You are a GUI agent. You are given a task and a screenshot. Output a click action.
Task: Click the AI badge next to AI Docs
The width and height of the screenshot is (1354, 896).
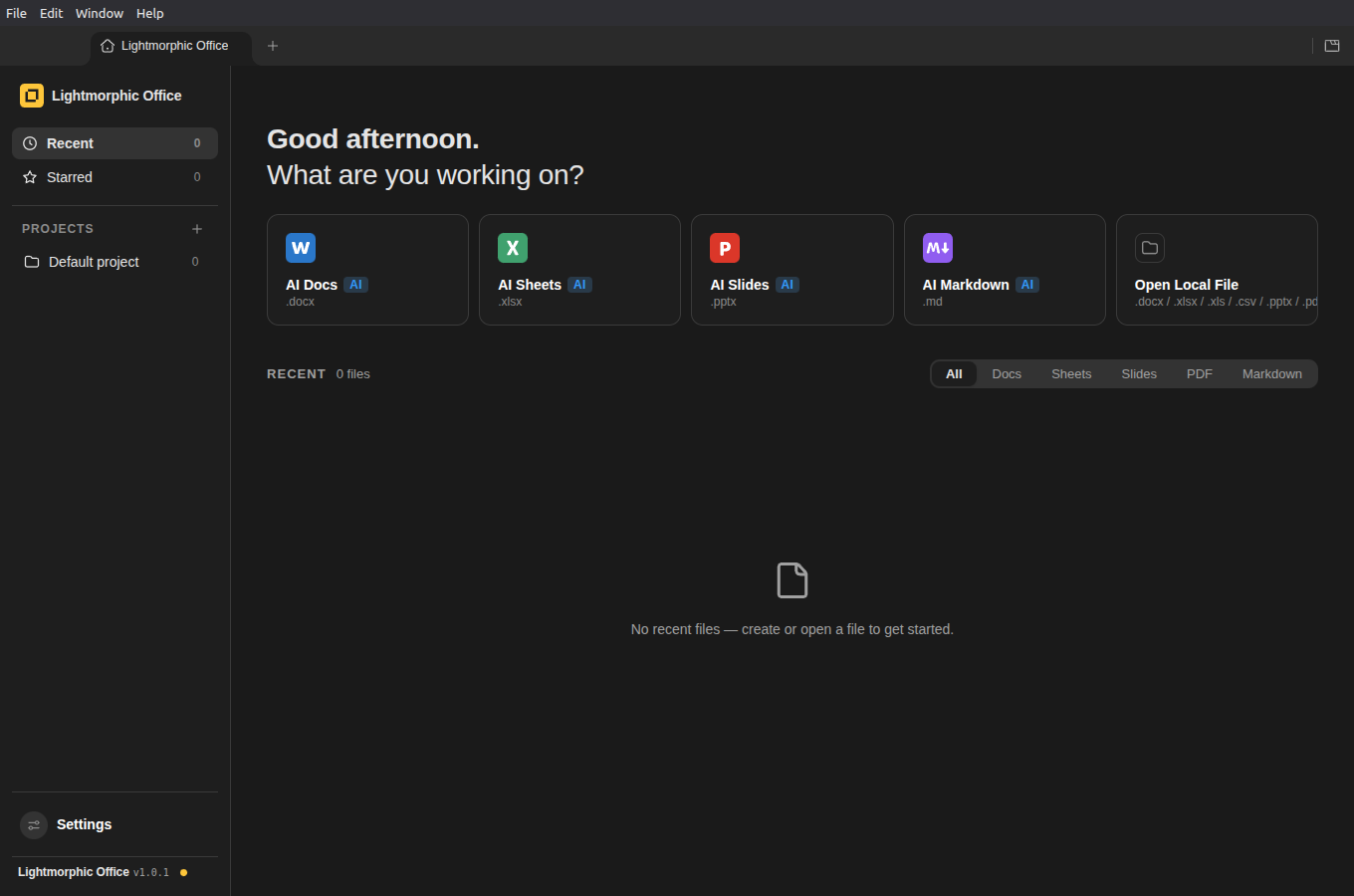[x=355, y=285]
